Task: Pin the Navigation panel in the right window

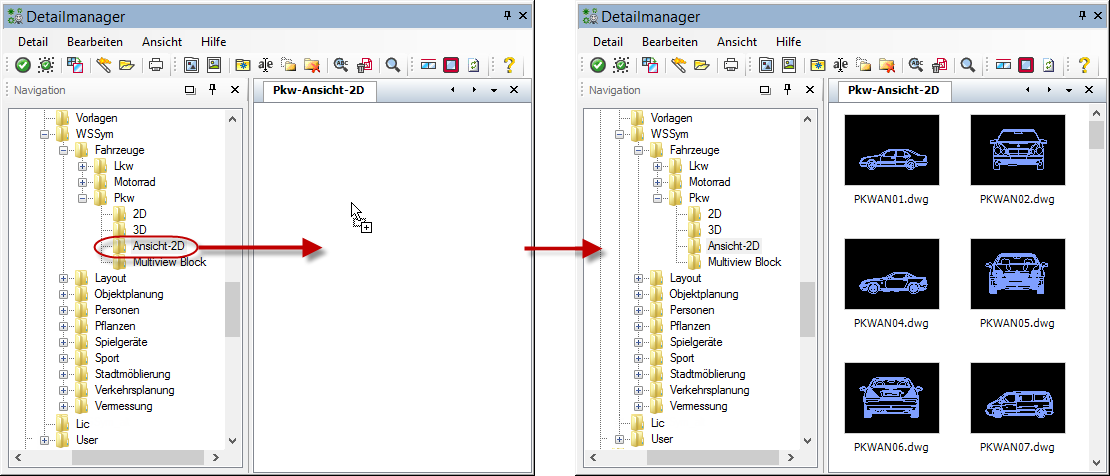Action: click(787, 90)
